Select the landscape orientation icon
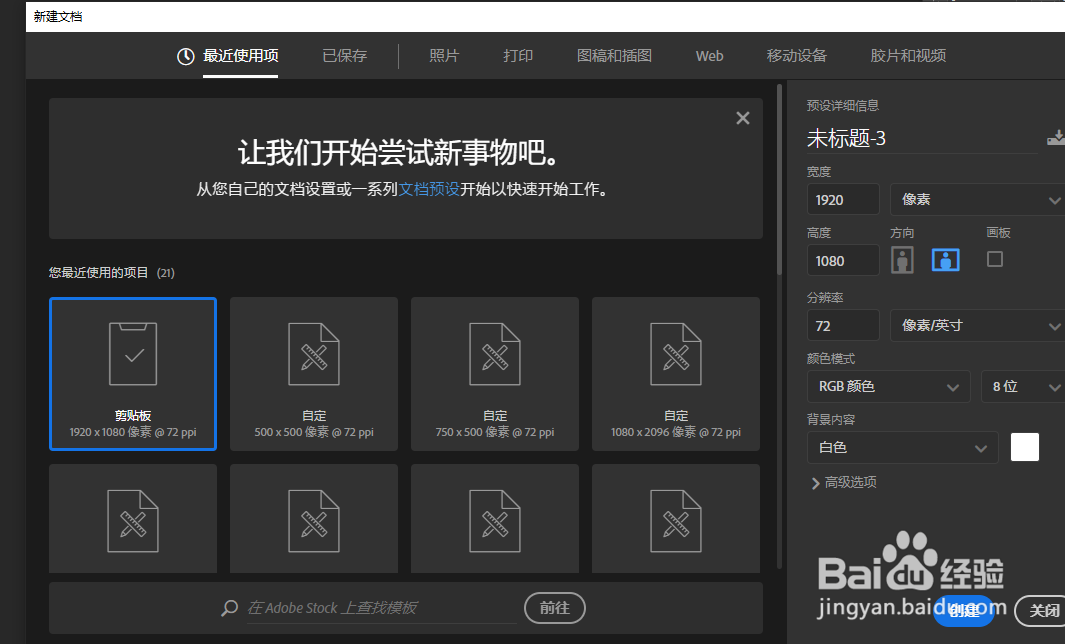Screen dimensions: 1065x644 [x=945, y=260]
